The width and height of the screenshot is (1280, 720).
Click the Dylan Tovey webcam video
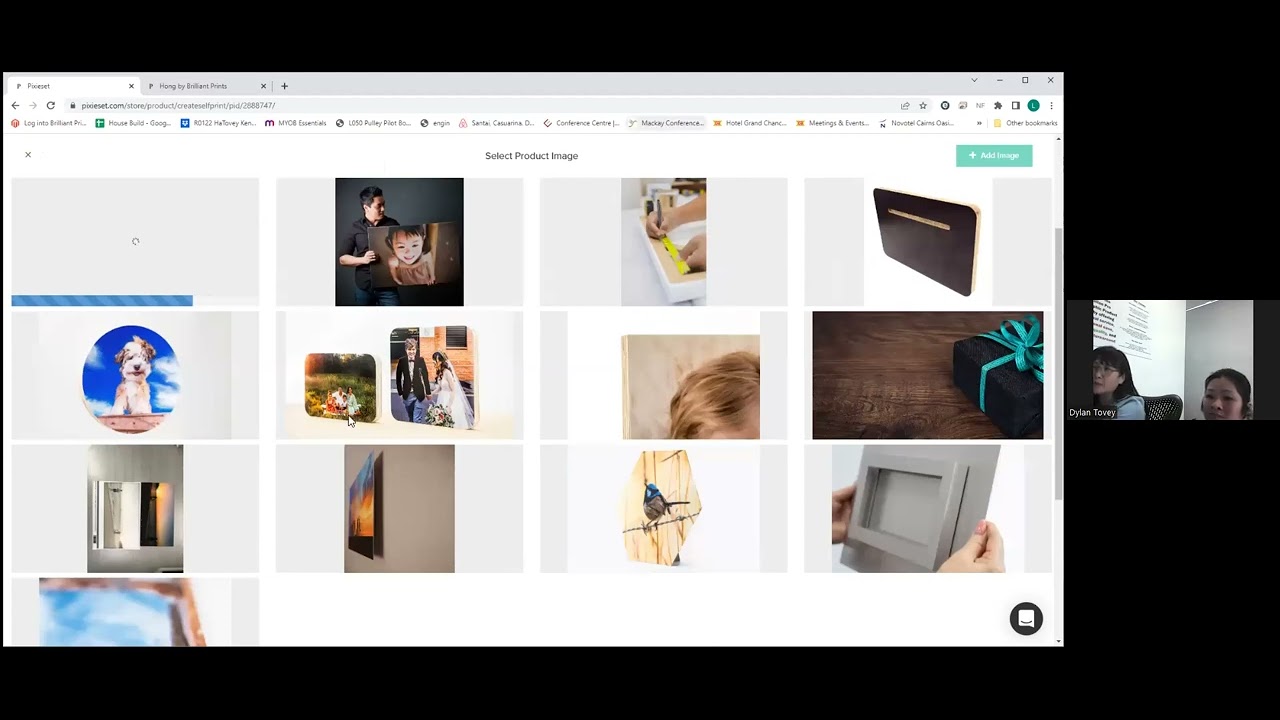click(1160, 360)
